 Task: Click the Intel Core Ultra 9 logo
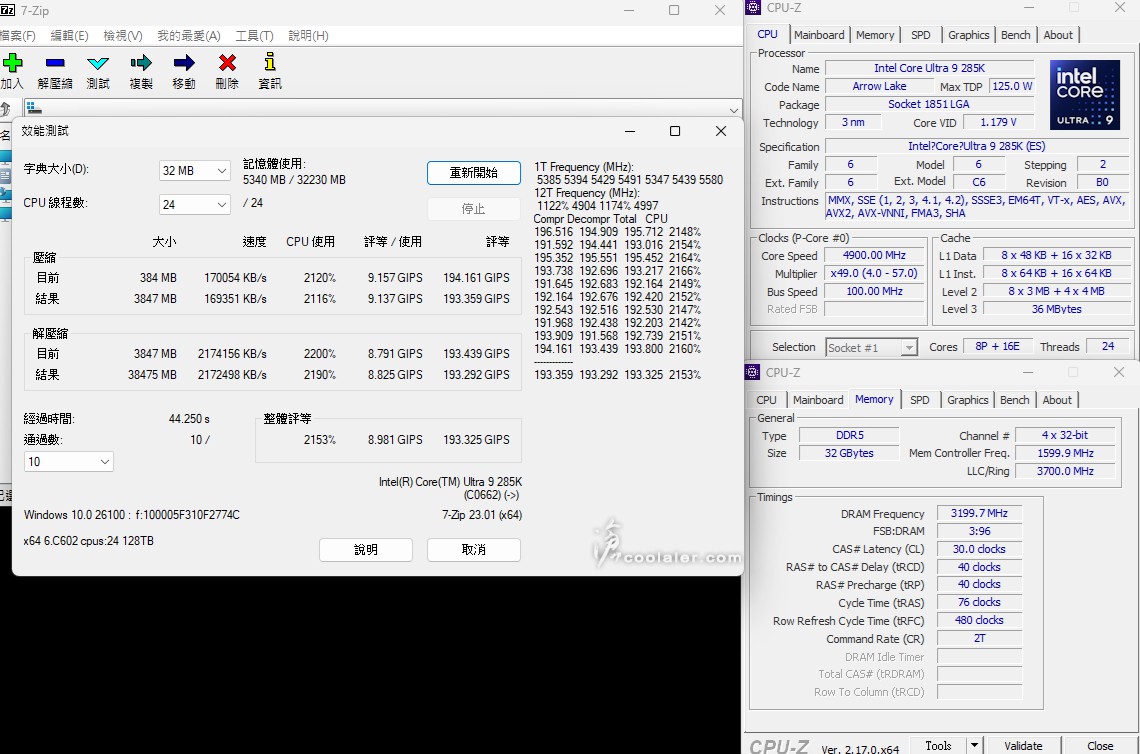(x=1086, y=95)
